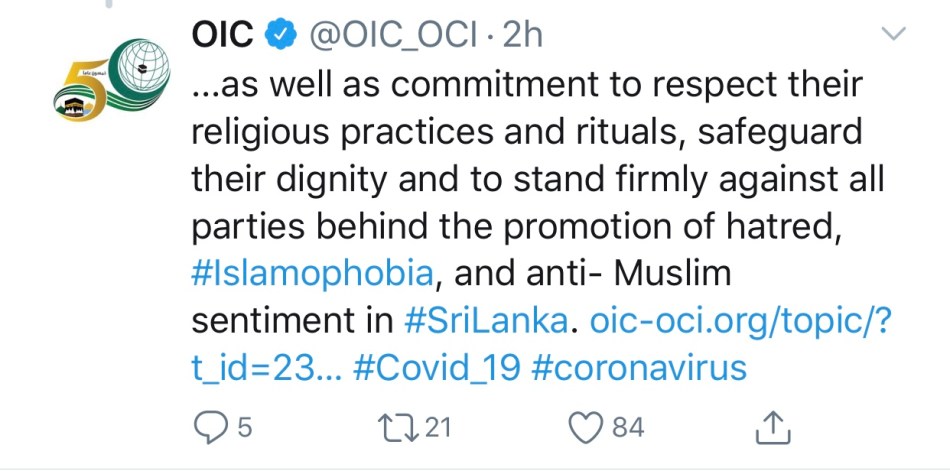The image size is (950, 471).
Task: Open the tweet options chevron menu
Action: [x=893, y=35]
